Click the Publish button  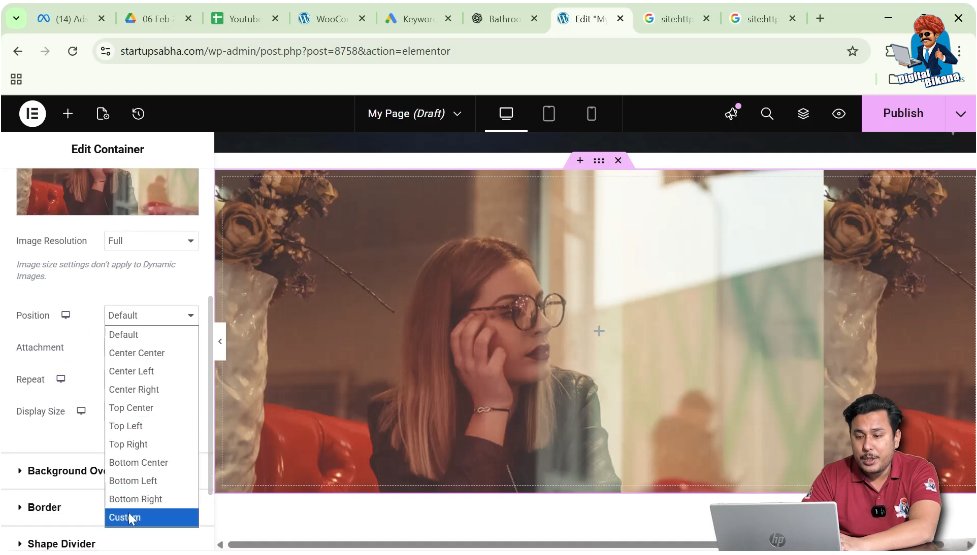pos(902,114)
